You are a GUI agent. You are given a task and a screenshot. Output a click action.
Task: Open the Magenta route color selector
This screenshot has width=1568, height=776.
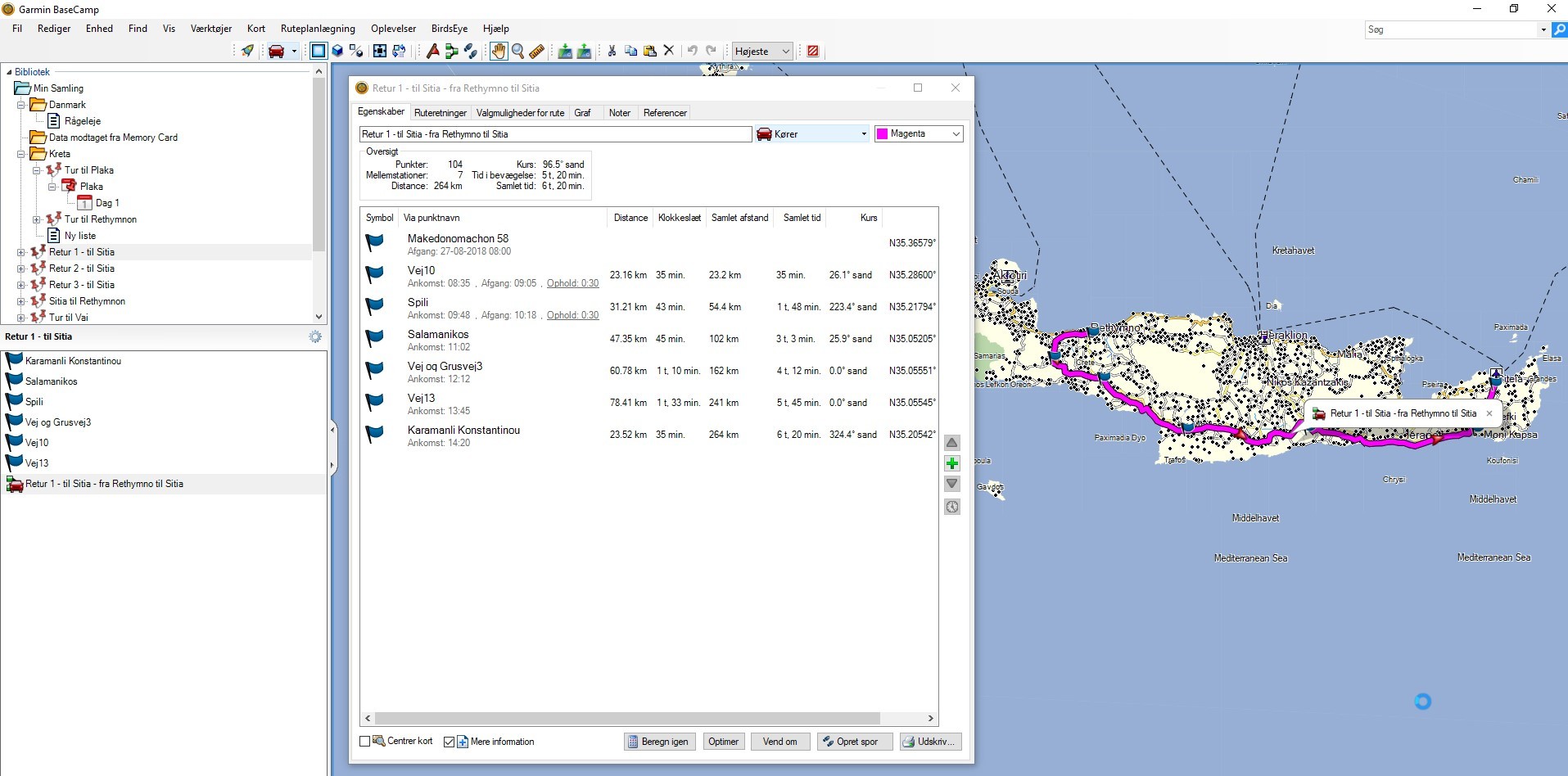918,134
